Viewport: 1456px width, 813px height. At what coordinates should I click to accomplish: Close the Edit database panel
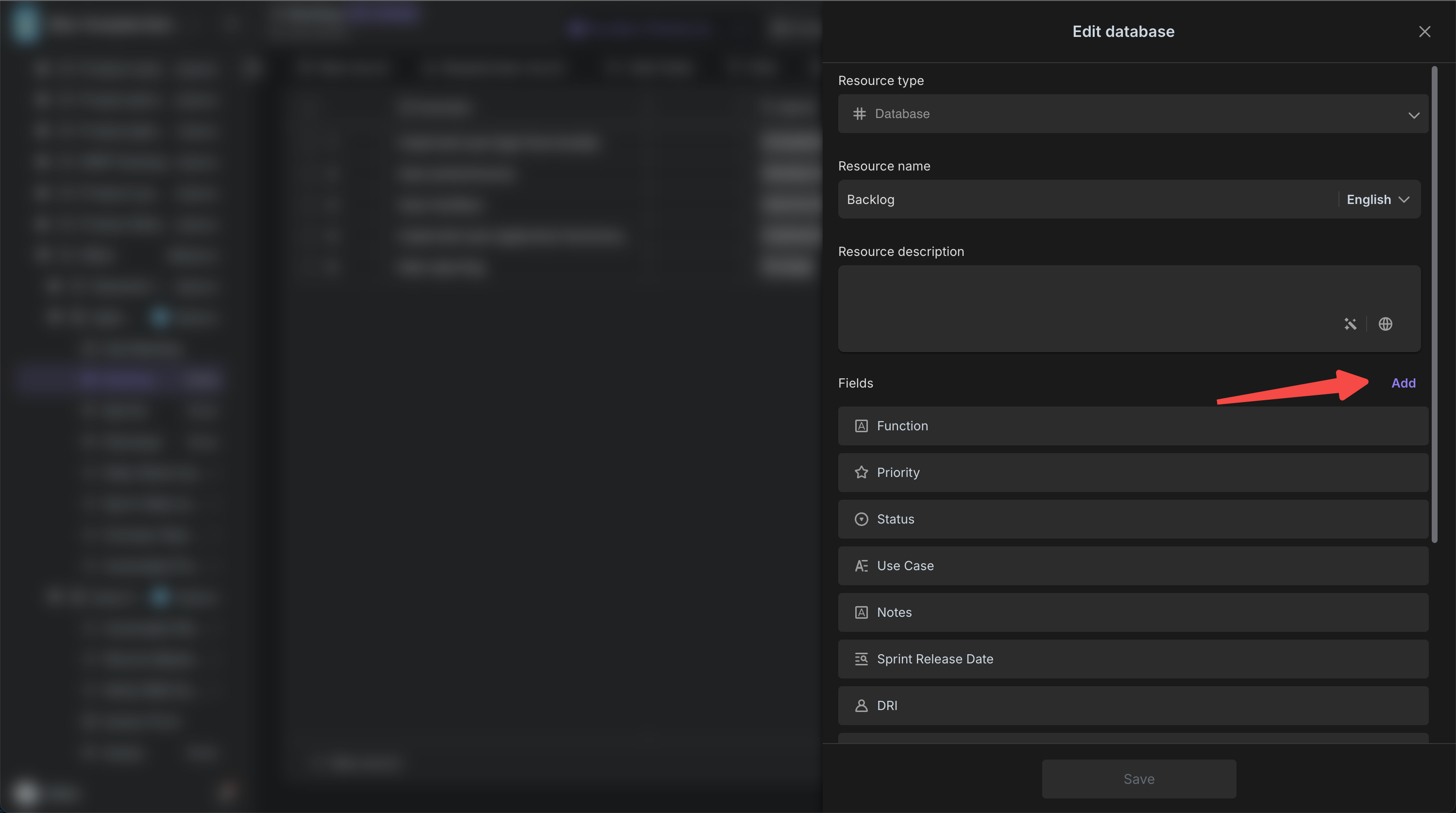[1424, 32]
